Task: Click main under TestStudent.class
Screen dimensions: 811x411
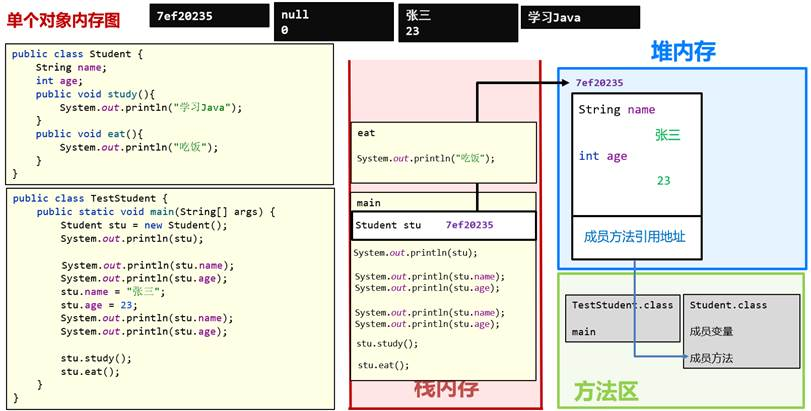Action: coord(583,332)
